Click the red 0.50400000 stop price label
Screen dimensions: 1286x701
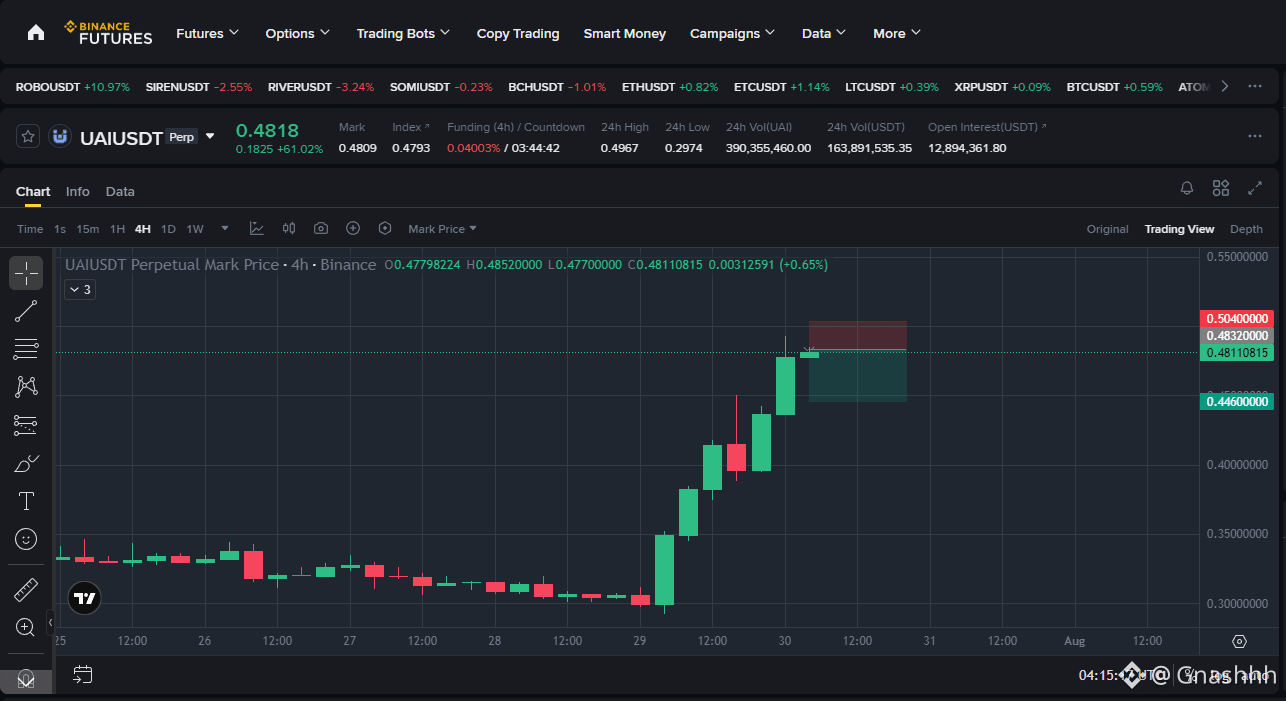tap(1236, 319)
